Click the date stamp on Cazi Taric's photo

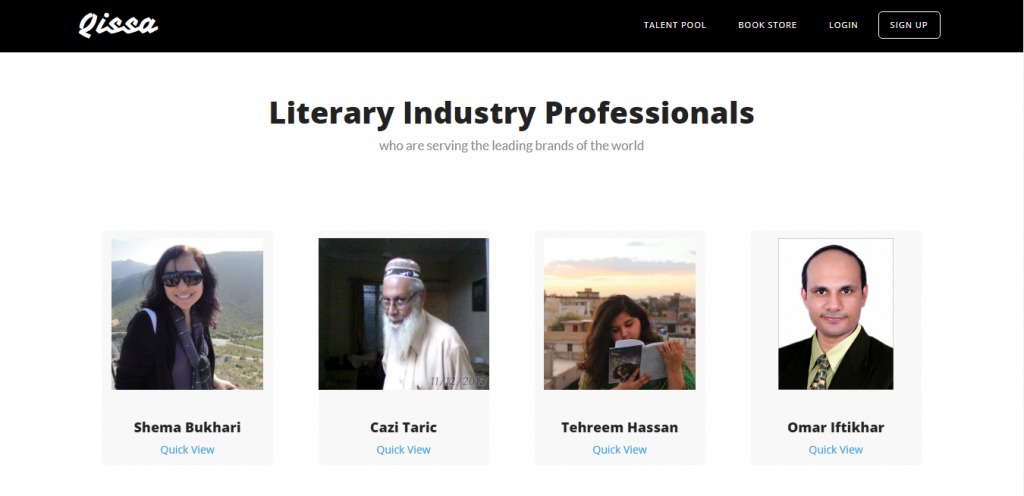(x=458, y=381)
